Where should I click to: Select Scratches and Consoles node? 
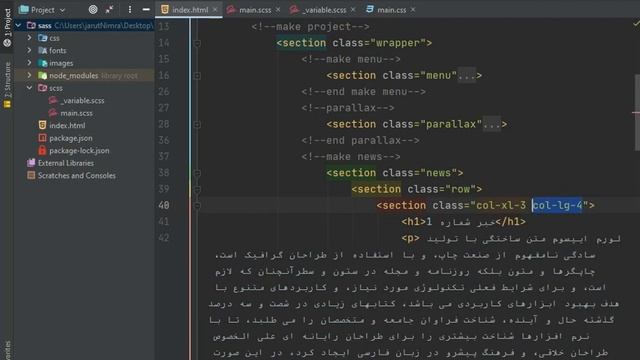click(77, 176)
